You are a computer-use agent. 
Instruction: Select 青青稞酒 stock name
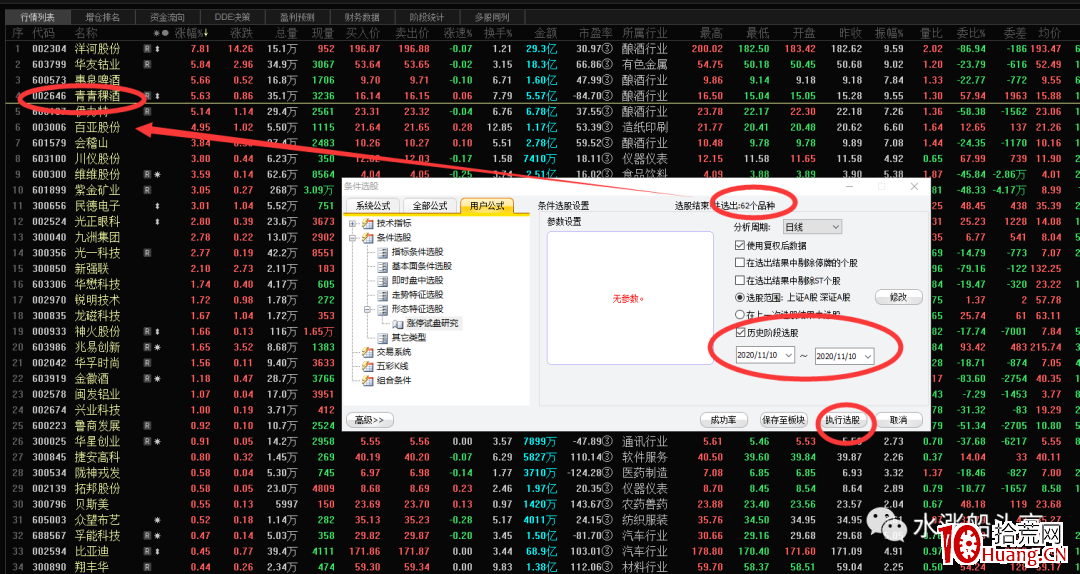[x=97, y=96]
